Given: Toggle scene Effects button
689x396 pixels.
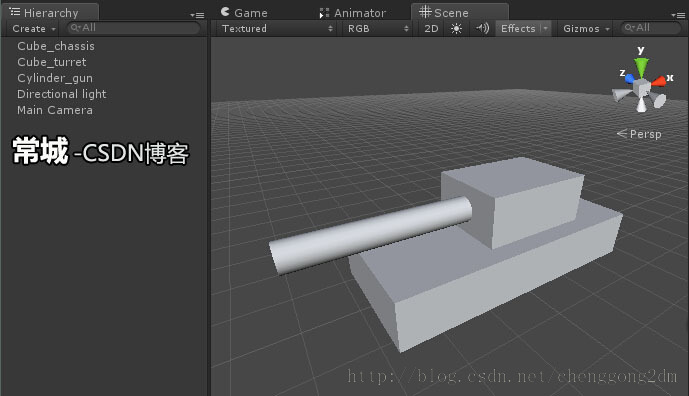Looking at the screenshot, I should click(x=518, y=29).
